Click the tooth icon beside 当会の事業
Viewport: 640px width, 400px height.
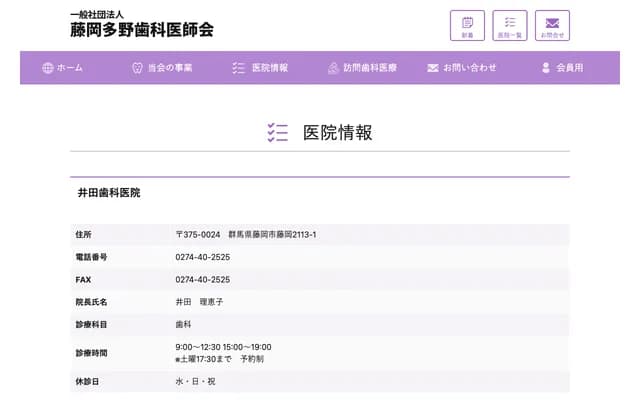(x=137, y=68)
